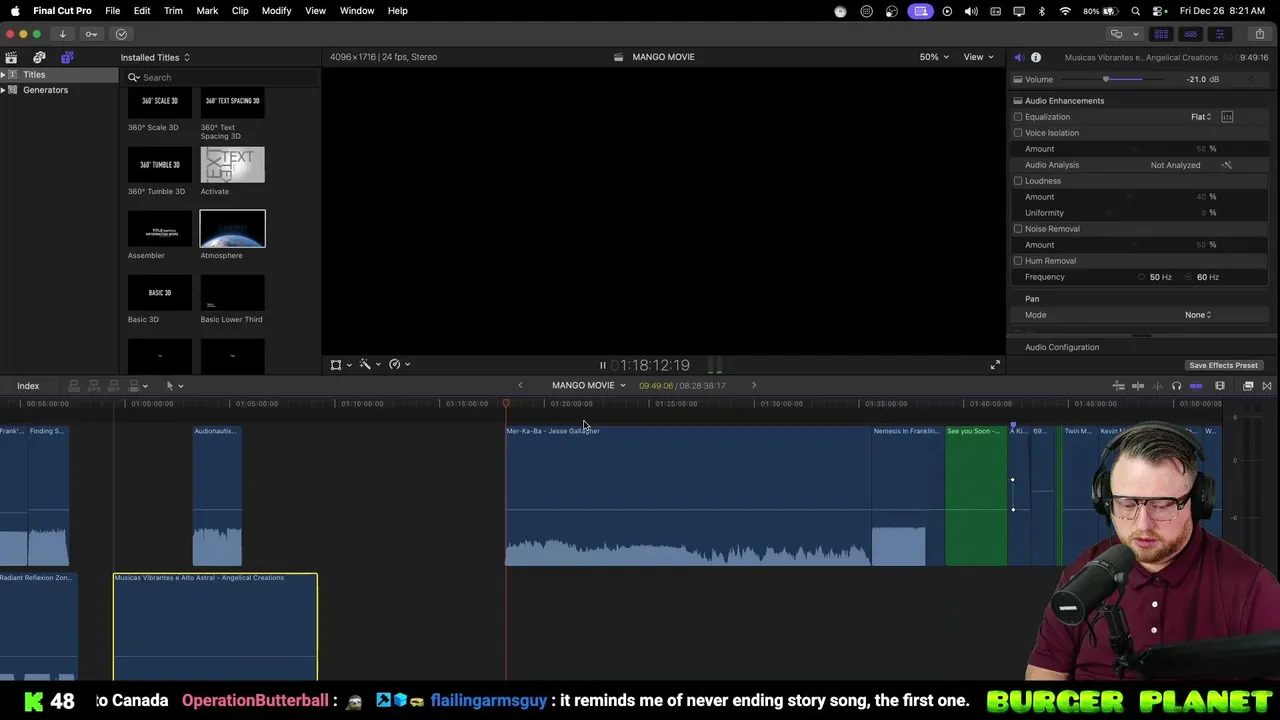Select the green See you Soon clip
Image resolution: width=1280 pixels, height=720 pixels.
[976, 496]
